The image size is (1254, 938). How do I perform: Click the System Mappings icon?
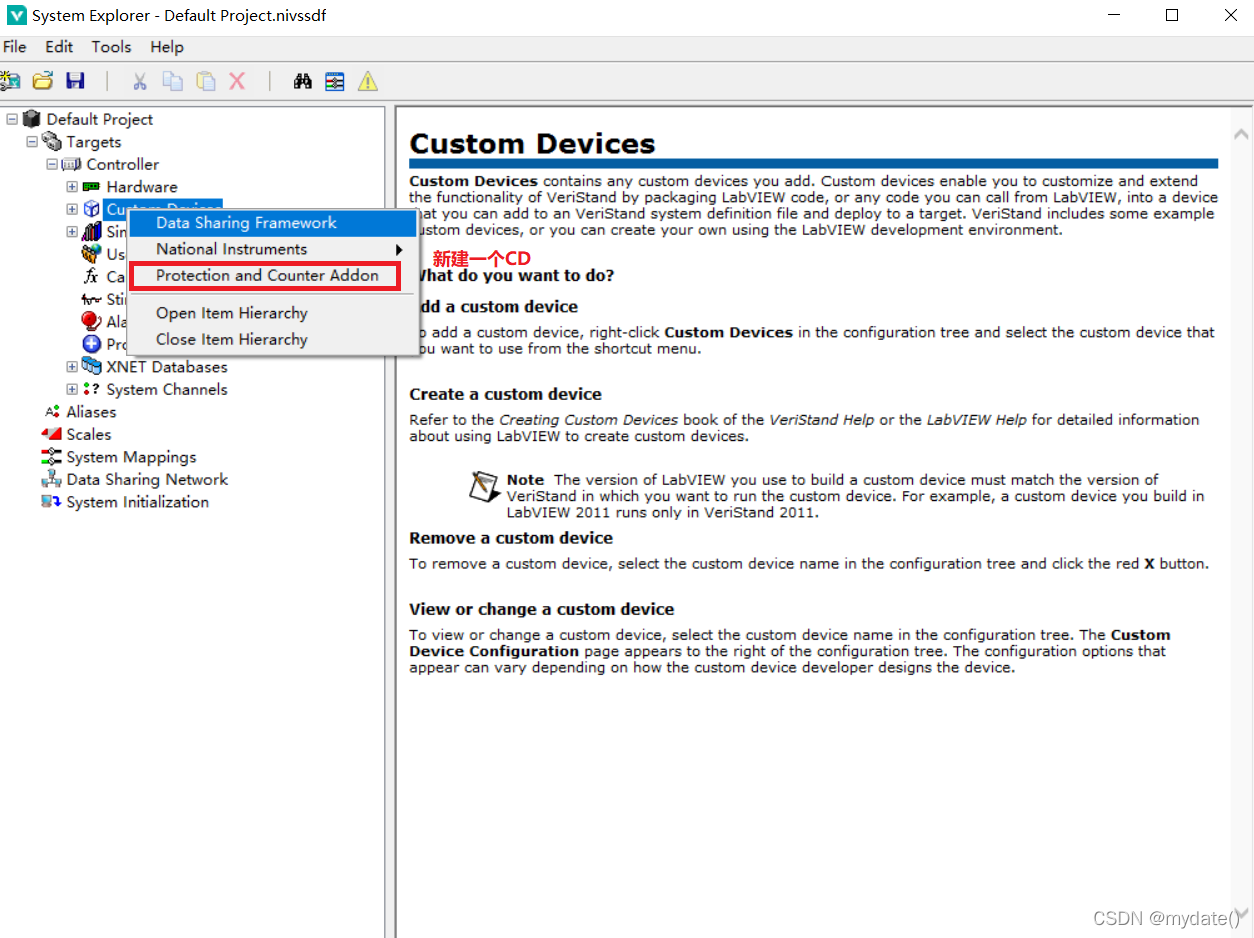pos(52,457)
